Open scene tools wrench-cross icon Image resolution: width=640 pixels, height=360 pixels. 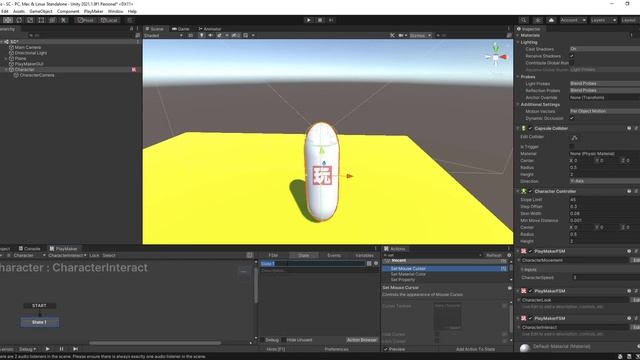pos(392,36)
